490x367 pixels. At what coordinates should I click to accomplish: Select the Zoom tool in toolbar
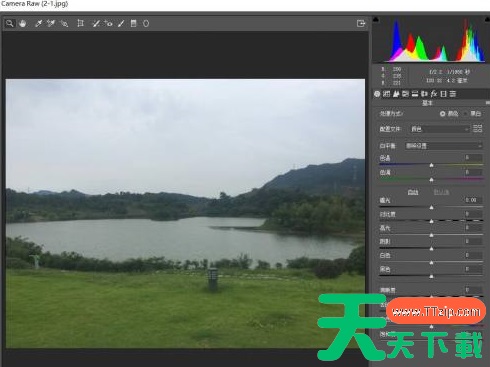pos(10,24)
